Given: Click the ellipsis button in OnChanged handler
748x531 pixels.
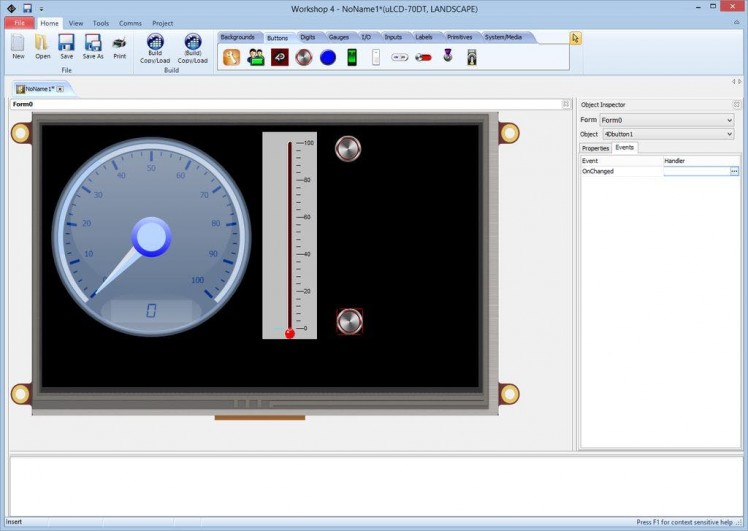Looking at the screenshot, I should (734, 171).
